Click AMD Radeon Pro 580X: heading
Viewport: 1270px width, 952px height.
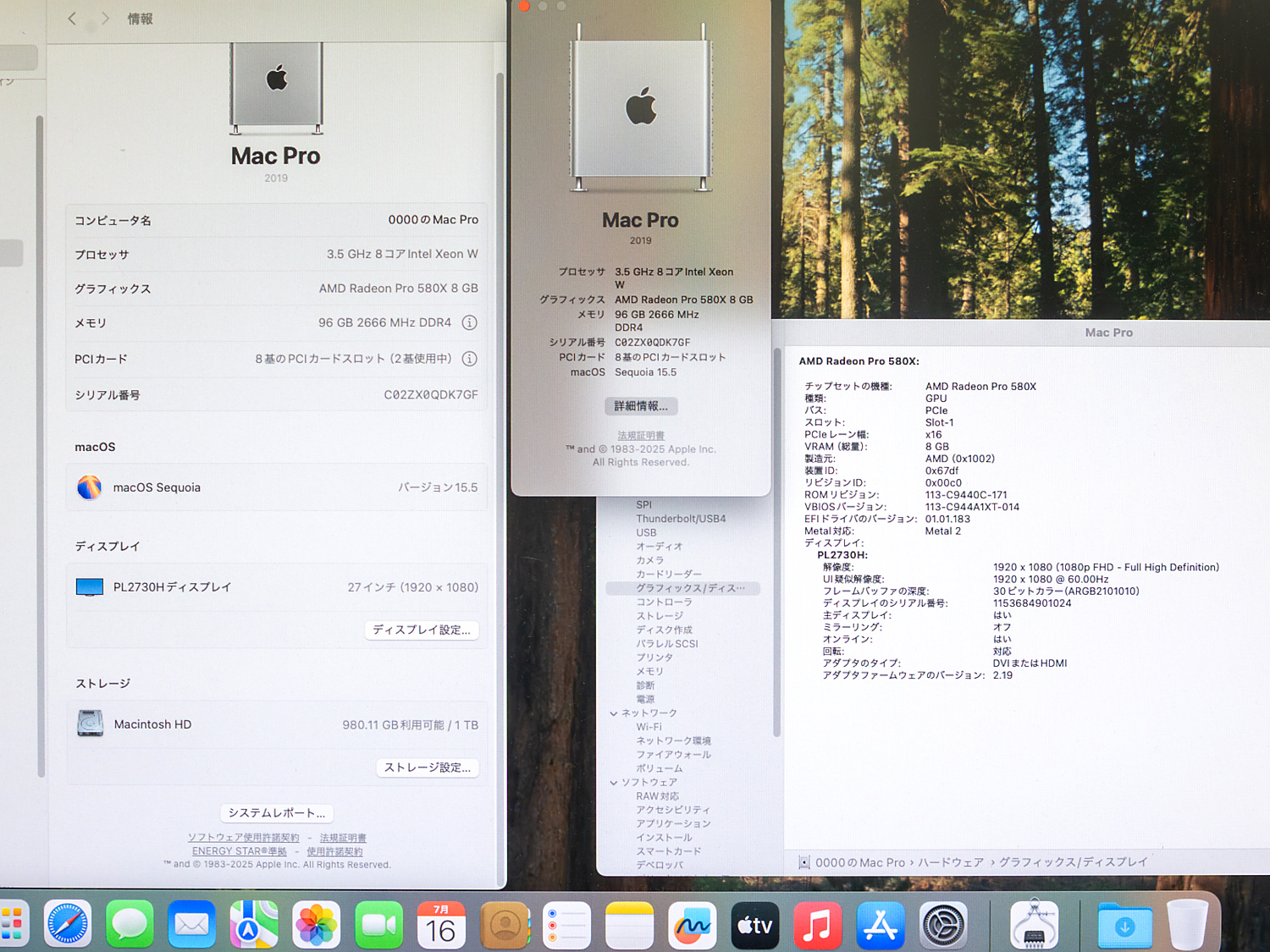pyautogui.click(x=859, y=361)
